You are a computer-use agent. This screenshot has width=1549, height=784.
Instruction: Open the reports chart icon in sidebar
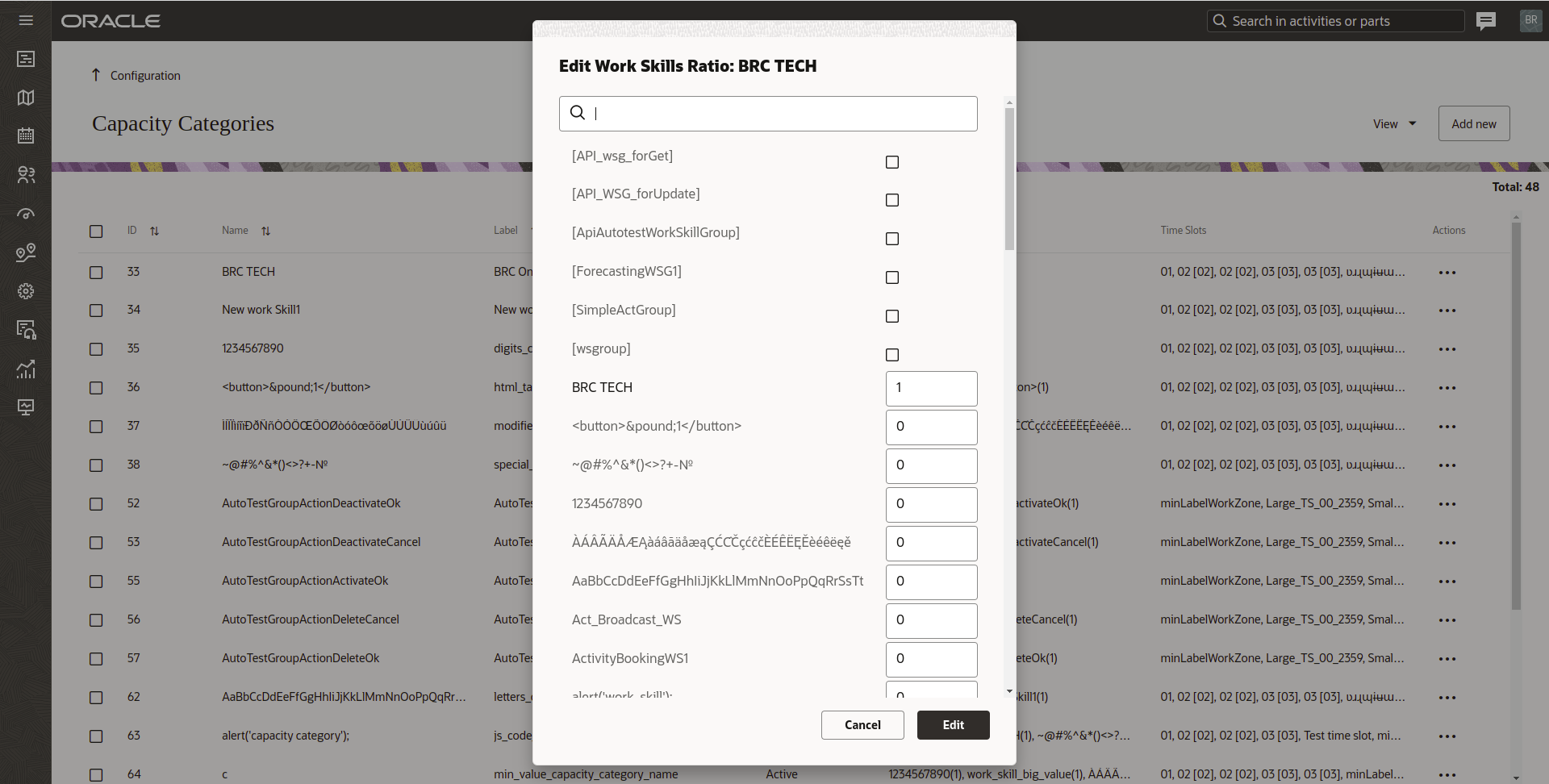tap(26, 369)
